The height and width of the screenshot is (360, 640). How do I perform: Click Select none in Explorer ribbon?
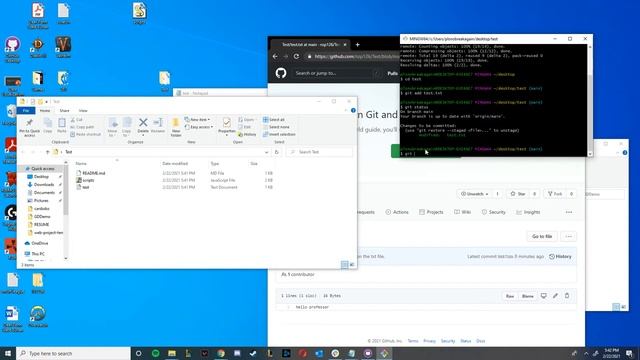click(276, 127)
